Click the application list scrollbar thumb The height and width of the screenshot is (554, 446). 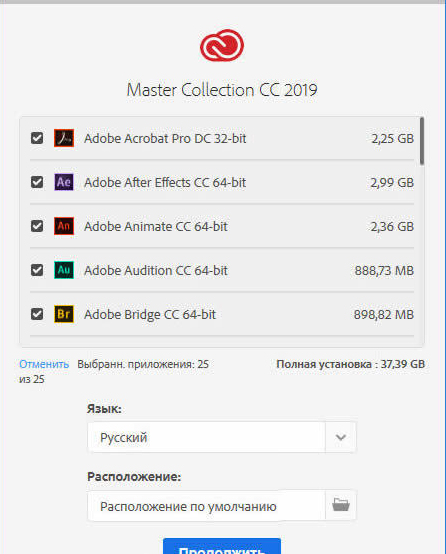coord(422,141)
